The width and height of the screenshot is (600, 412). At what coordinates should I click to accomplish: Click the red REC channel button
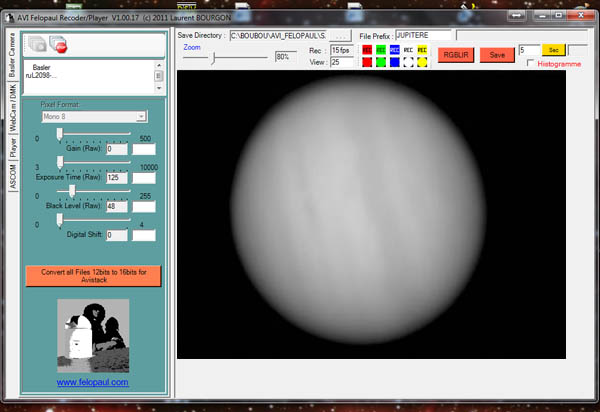point(367,50)
